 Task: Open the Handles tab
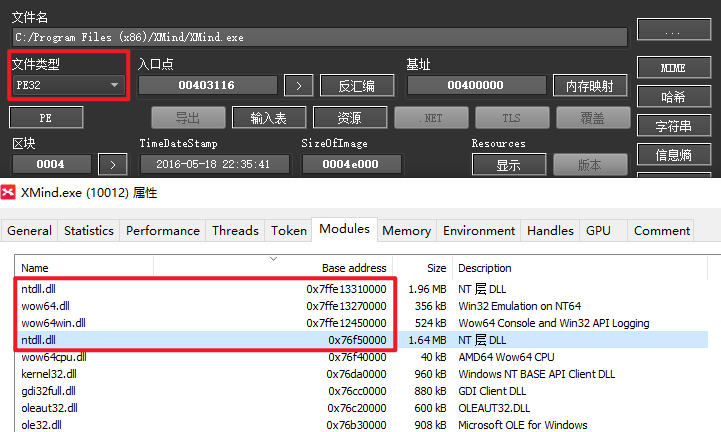tap(550, 230)
